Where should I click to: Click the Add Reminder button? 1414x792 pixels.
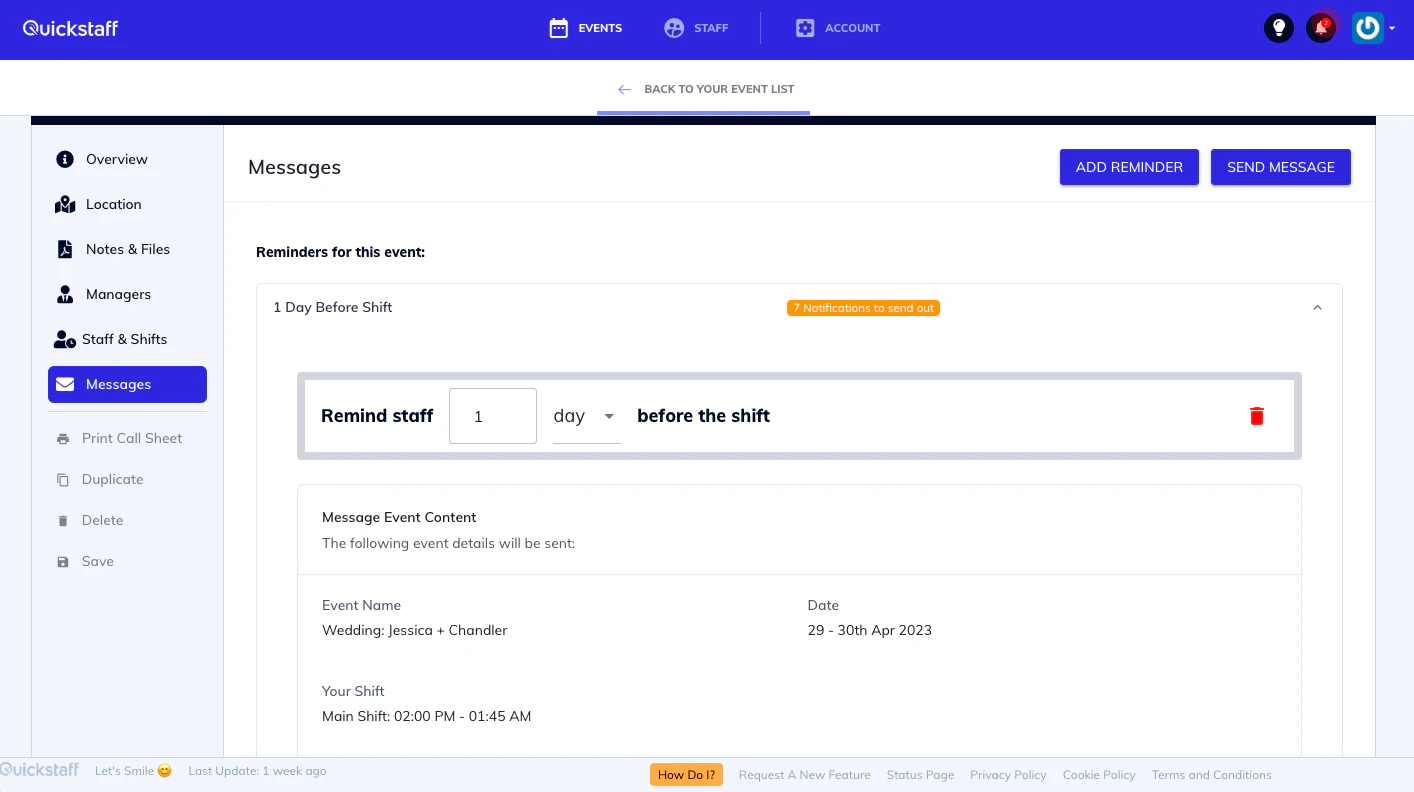tap(1129, 167)
